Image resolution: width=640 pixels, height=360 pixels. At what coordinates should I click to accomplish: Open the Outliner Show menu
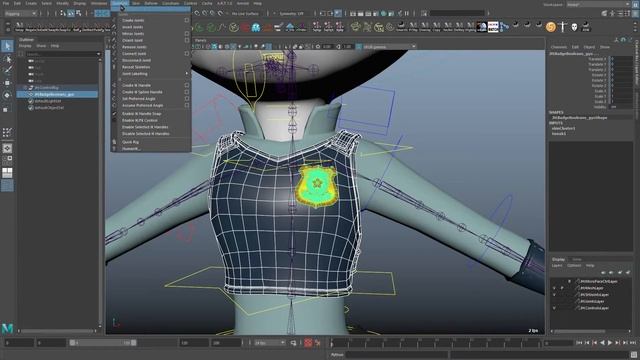[41, 46]
